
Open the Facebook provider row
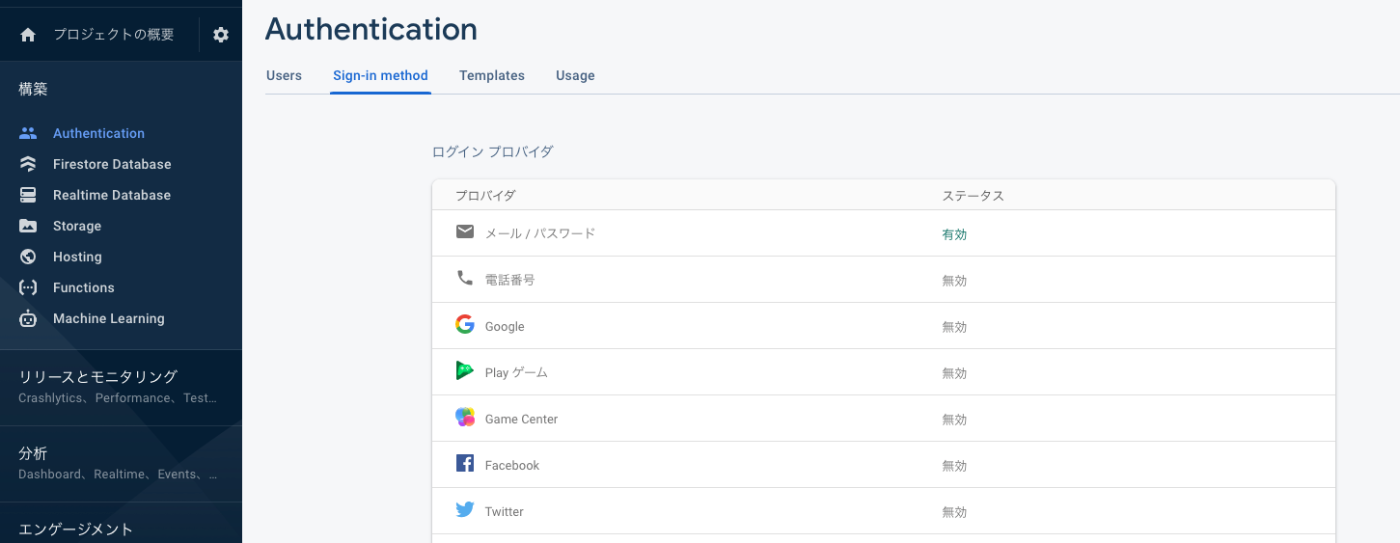(883, 465)
